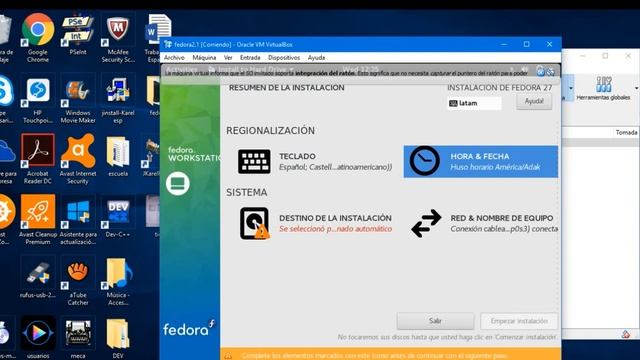The image size is (640, 360).
Task: Open the Teclado keyboard settings icon
Action: 254,162
